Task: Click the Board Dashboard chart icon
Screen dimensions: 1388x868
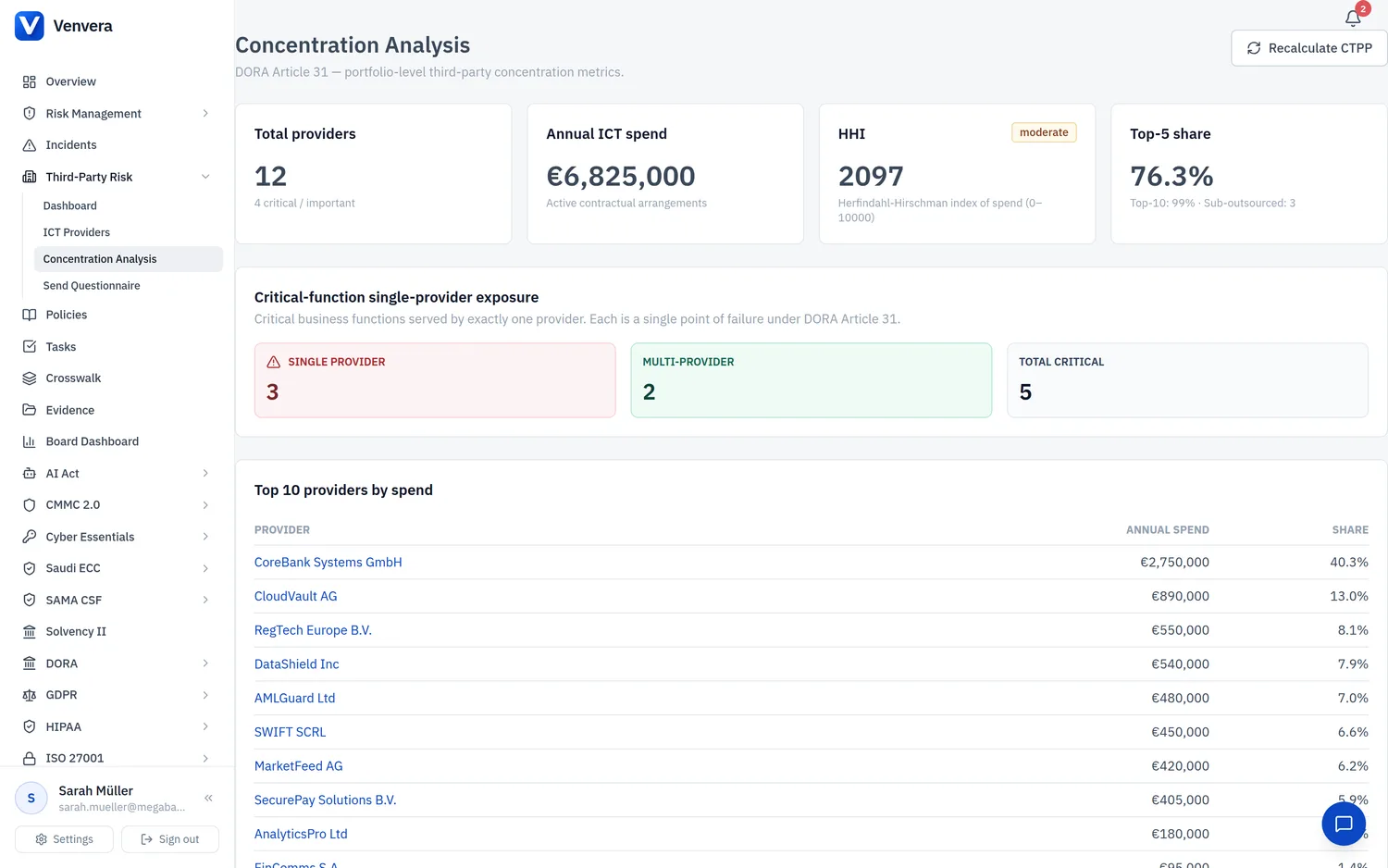Action: 30,441
